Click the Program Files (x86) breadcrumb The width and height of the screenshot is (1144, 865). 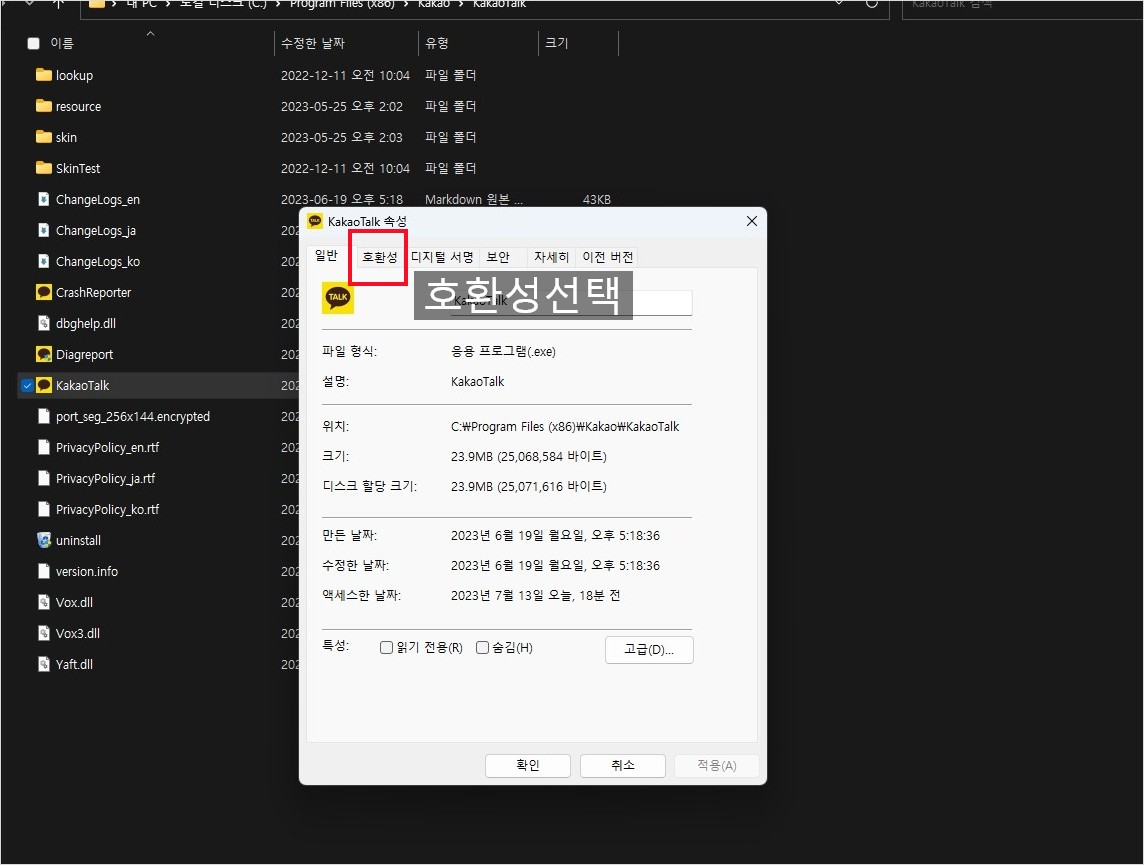pos(342,4)
